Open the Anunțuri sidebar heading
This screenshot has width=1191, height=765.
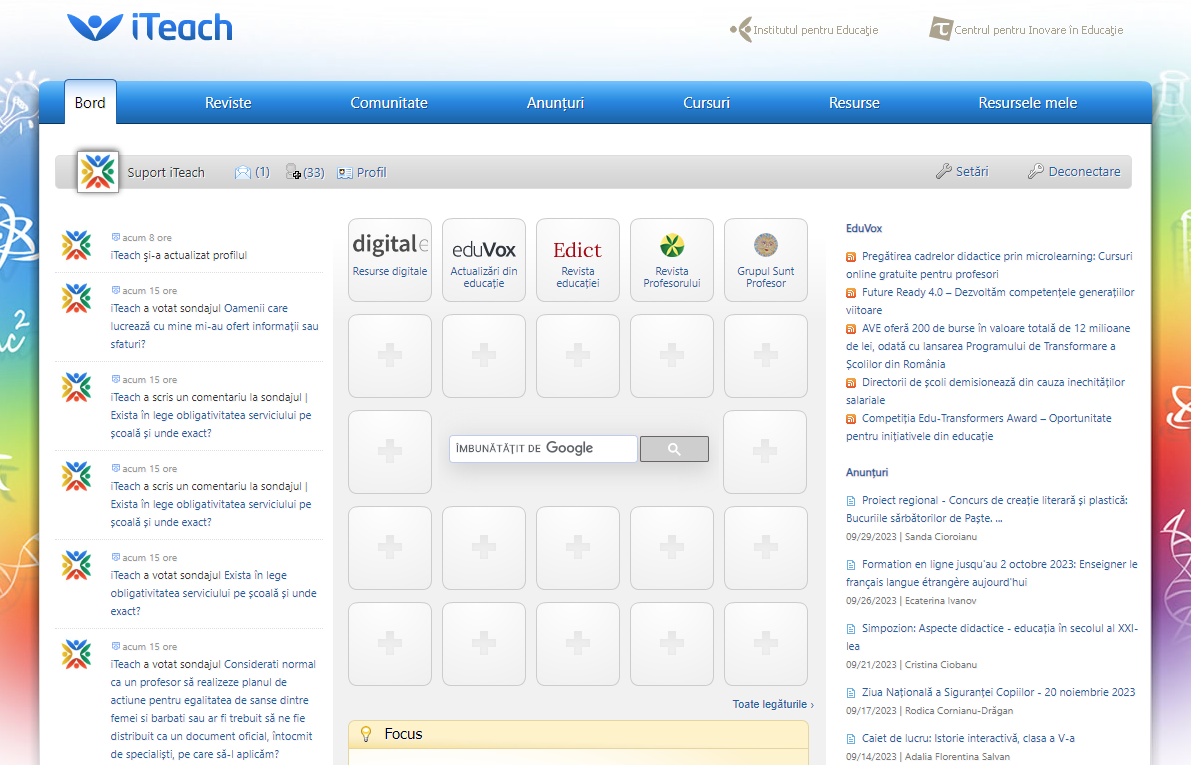[x=867, y=472]
